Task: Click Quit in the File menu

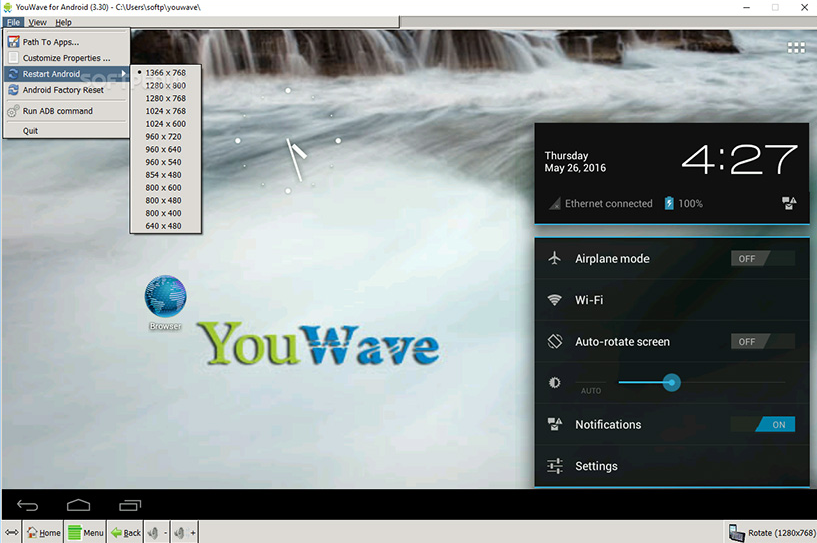Action: pos(67,131)
